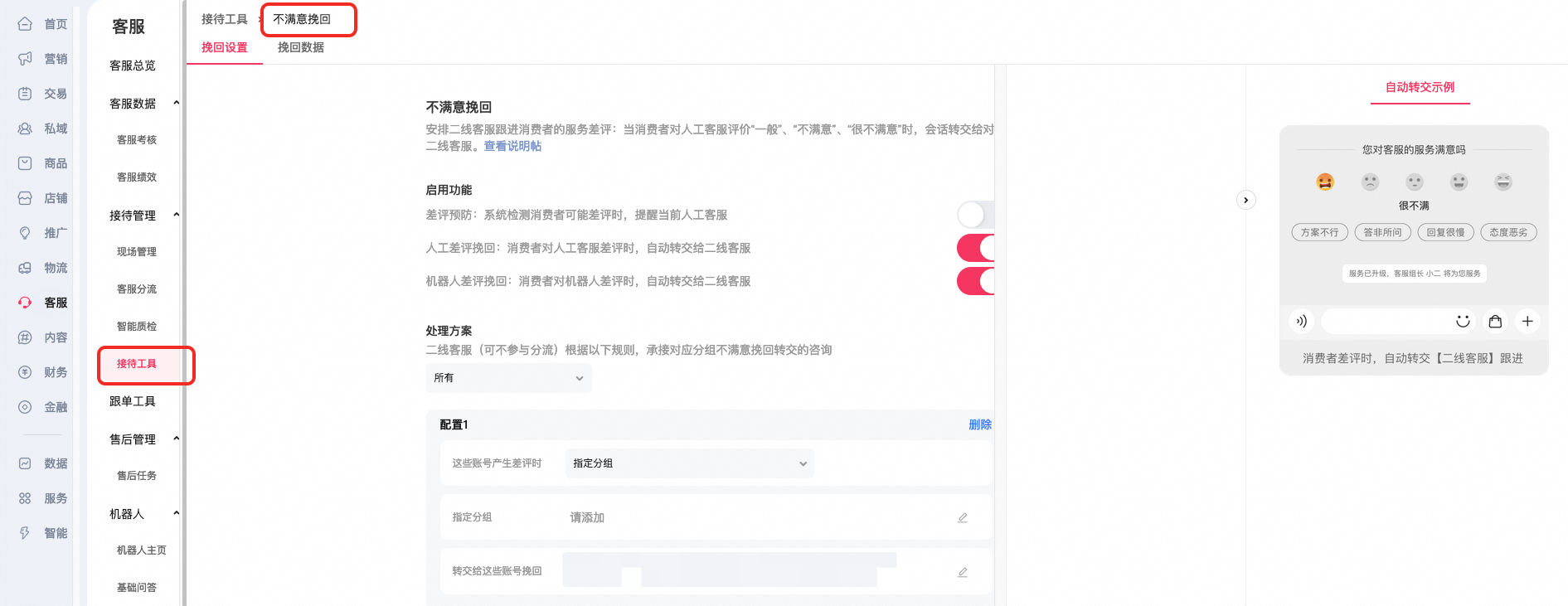Delete 配置1 via 删除 link
1568x606 pixels.
(x=980, y=424)
